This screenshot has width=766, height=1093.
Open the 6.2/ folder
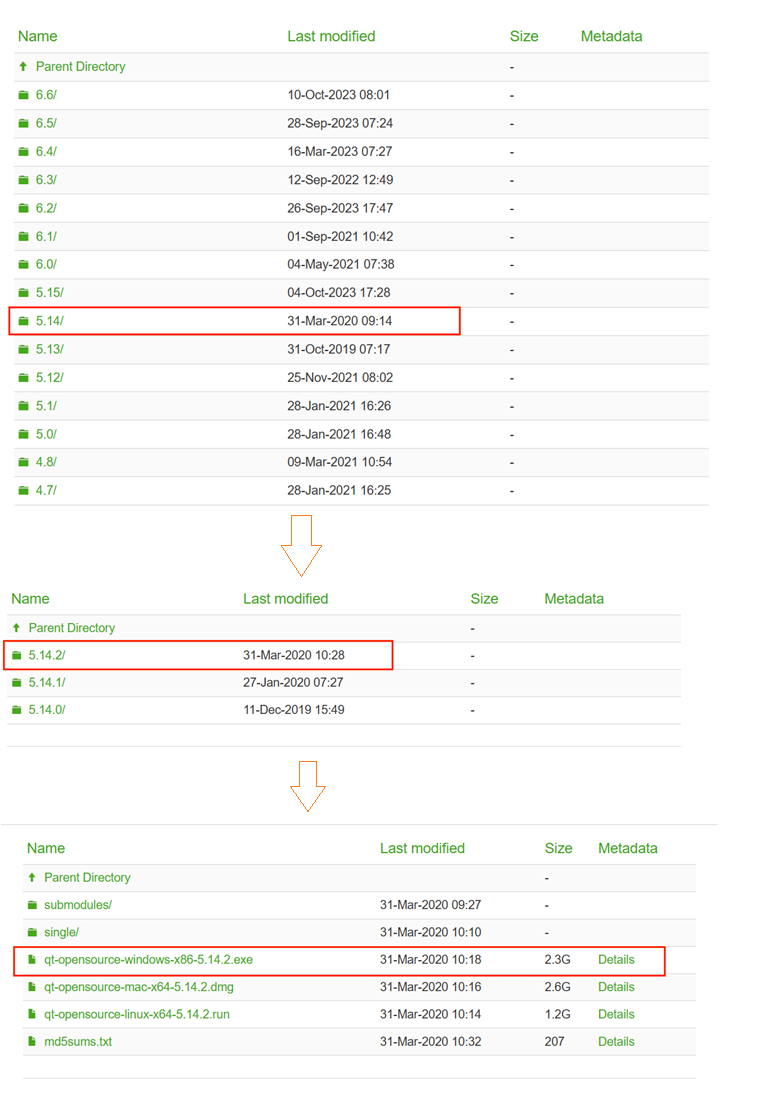pyautogui.click(x=46, y=208)
